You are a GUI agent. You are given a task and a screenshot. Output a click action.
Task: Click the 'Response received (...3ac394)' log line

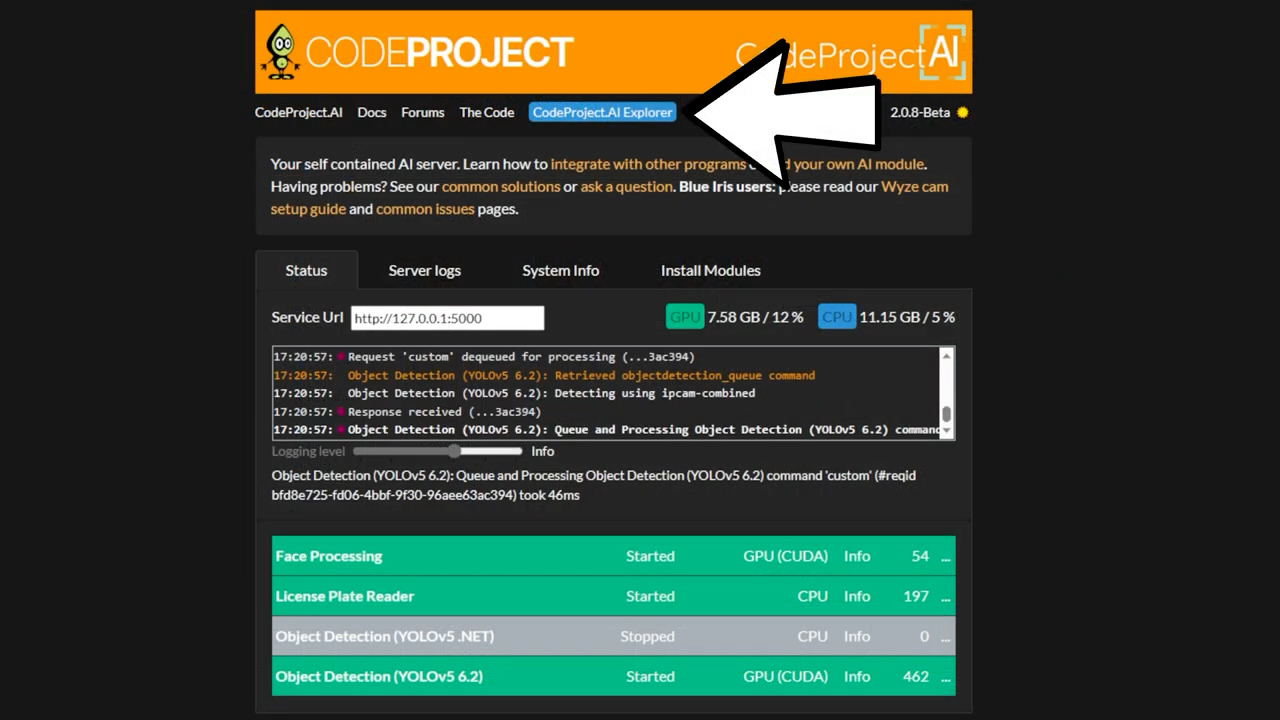(x=444, y=411)
